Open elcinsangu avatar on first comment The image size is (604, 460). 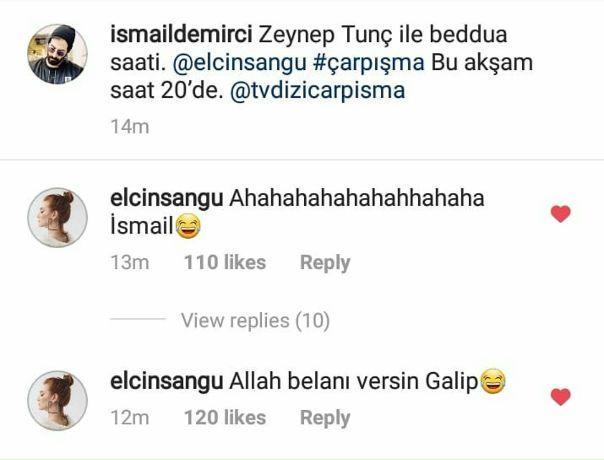point(57,217)
